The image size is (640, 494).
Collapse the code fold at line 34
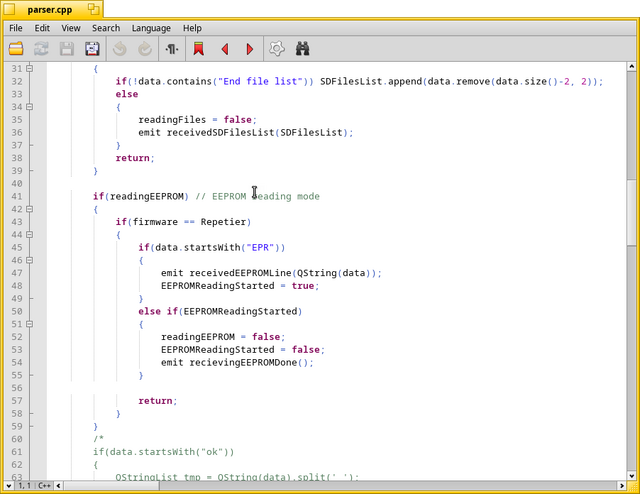point(29,107)
